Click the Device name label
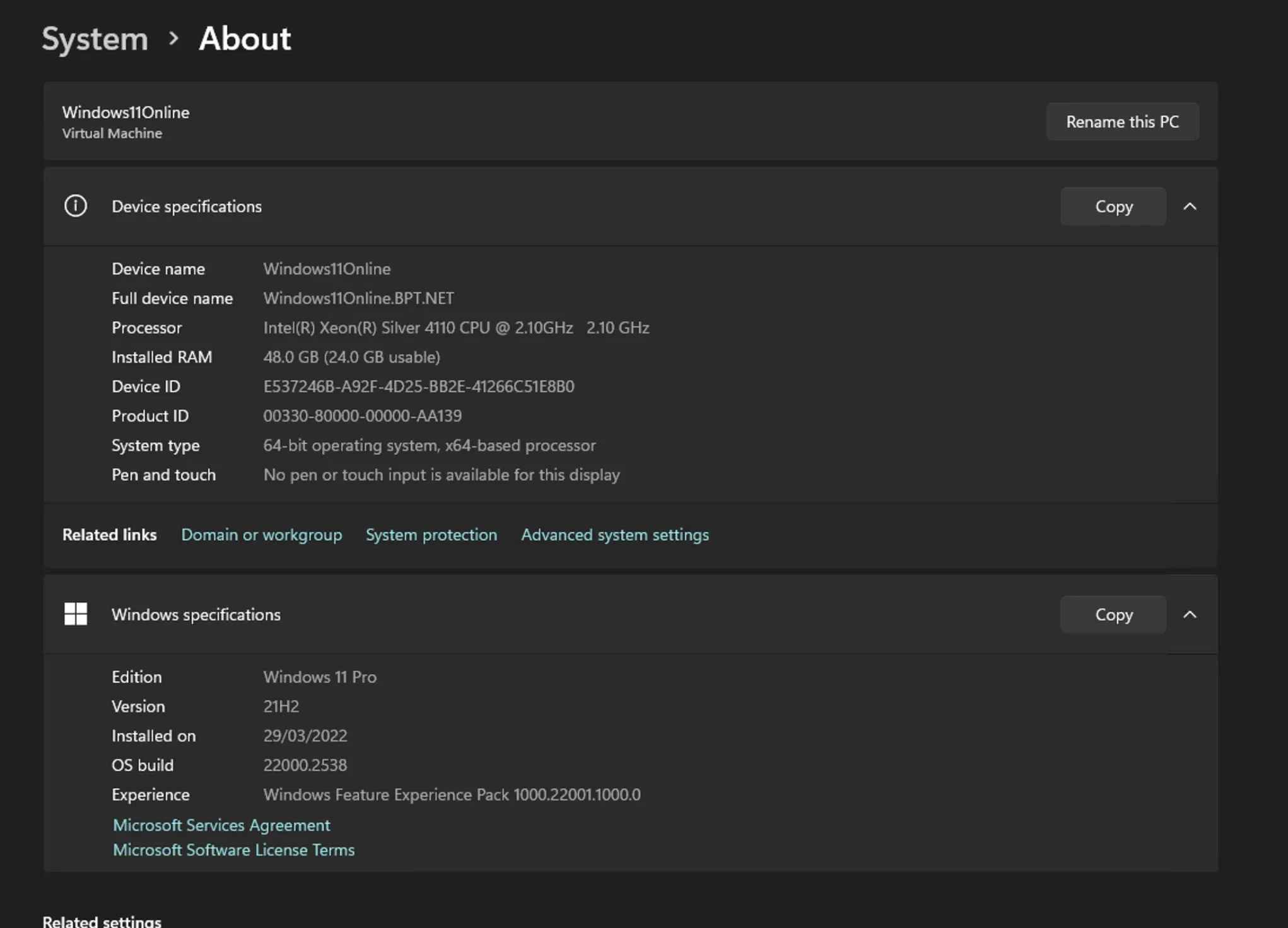This screenshot has width=1288, height=928. pyautogui.click(x=158, y=269)
